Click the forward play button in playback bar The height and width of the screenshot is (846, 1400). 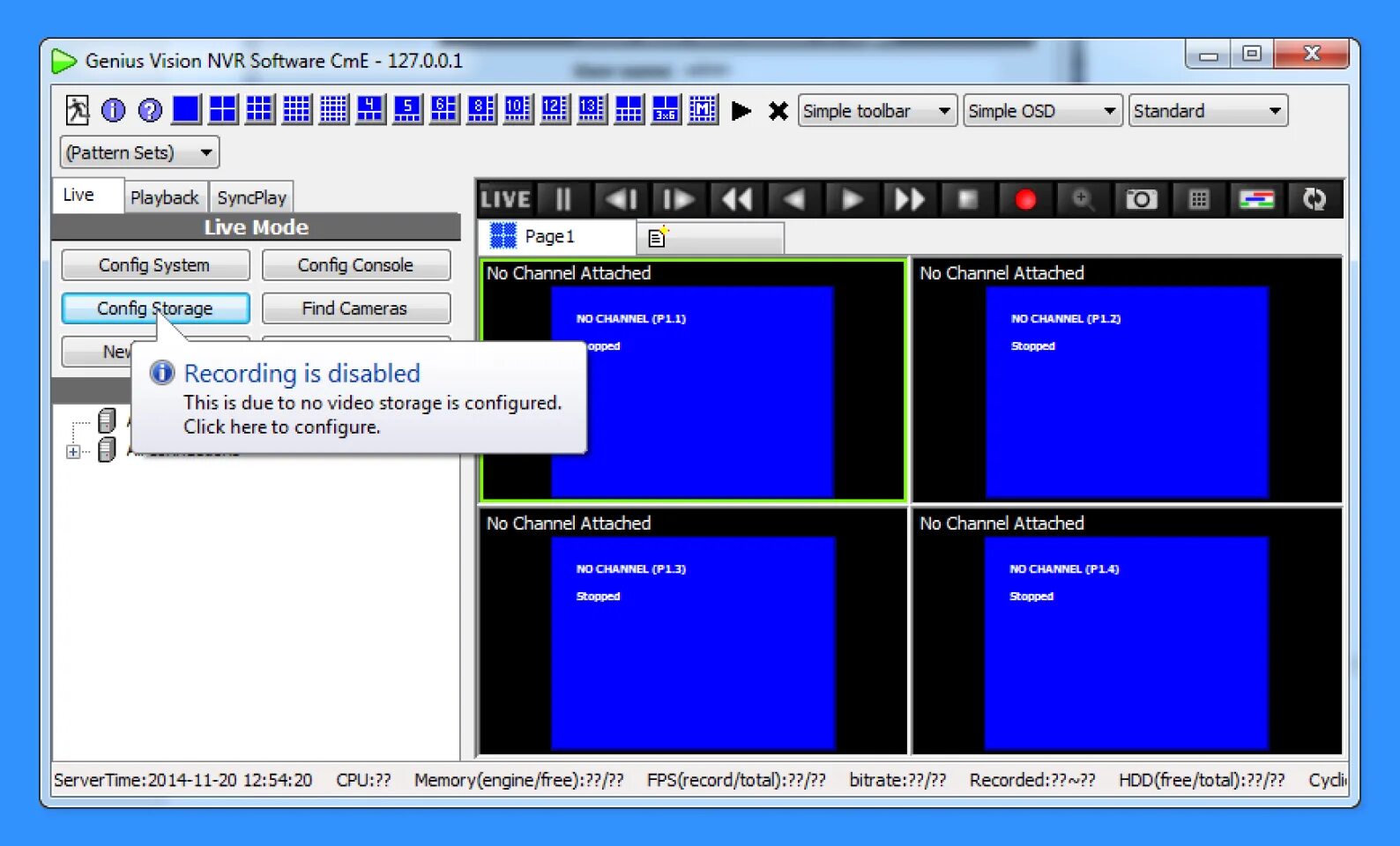click(x=852, y=199)
